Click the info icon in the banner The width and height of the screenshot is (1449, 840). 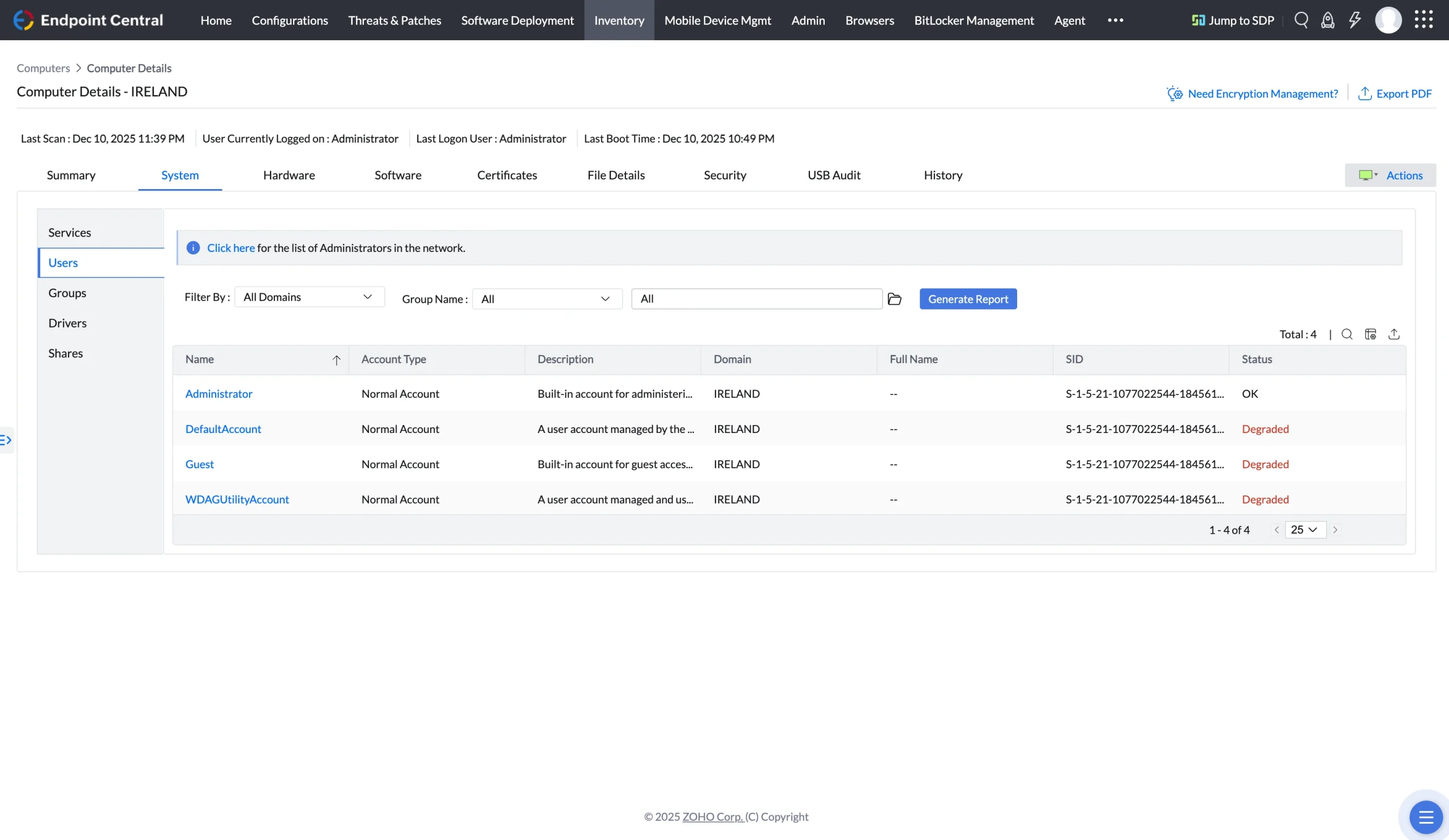pyautogui.click(x=193, y=248)
